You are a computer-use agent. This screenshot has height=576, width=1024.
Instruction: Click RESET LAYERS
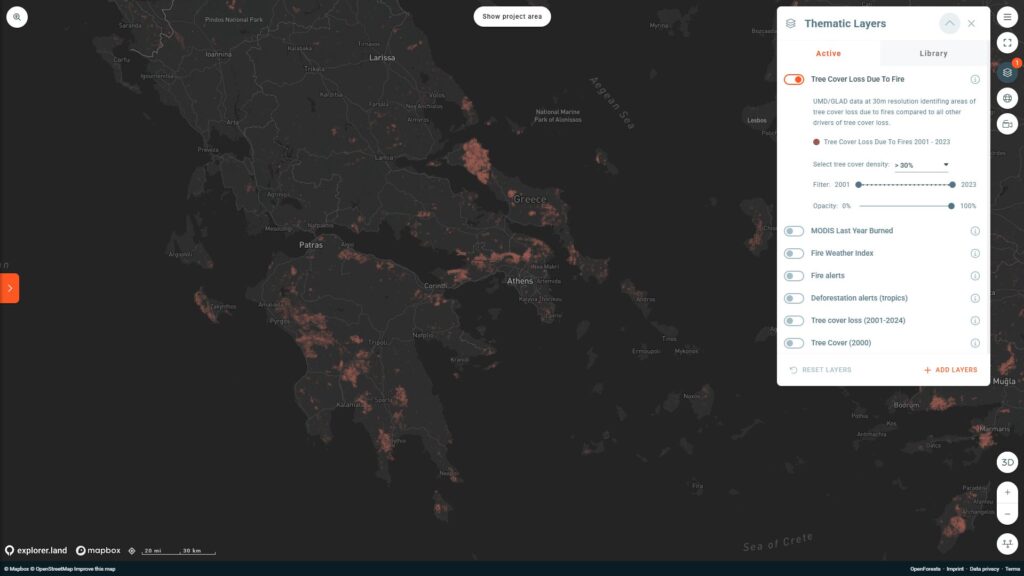tap(821, 370)
